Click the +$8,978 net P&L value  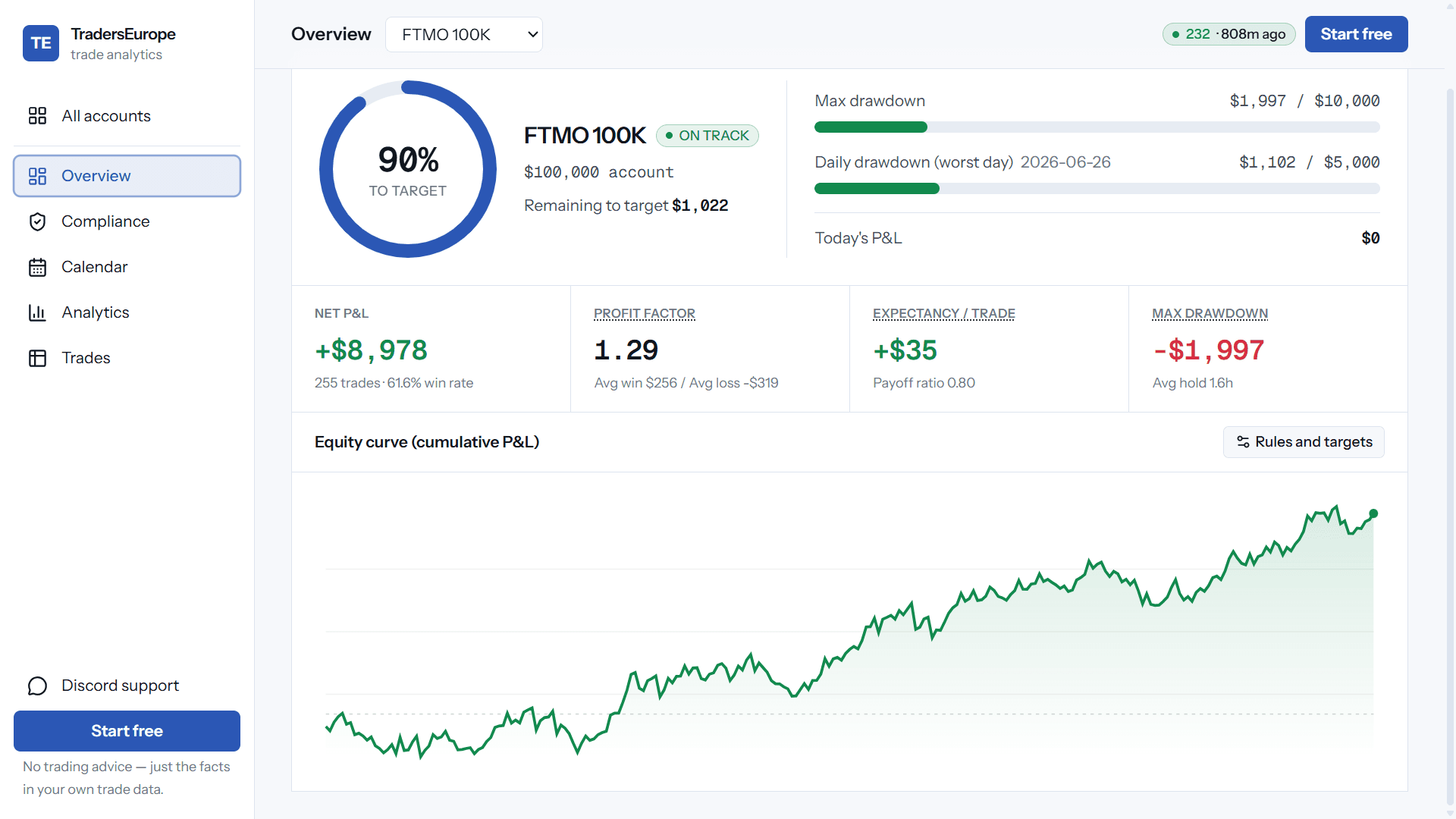(x=372, y=350)
